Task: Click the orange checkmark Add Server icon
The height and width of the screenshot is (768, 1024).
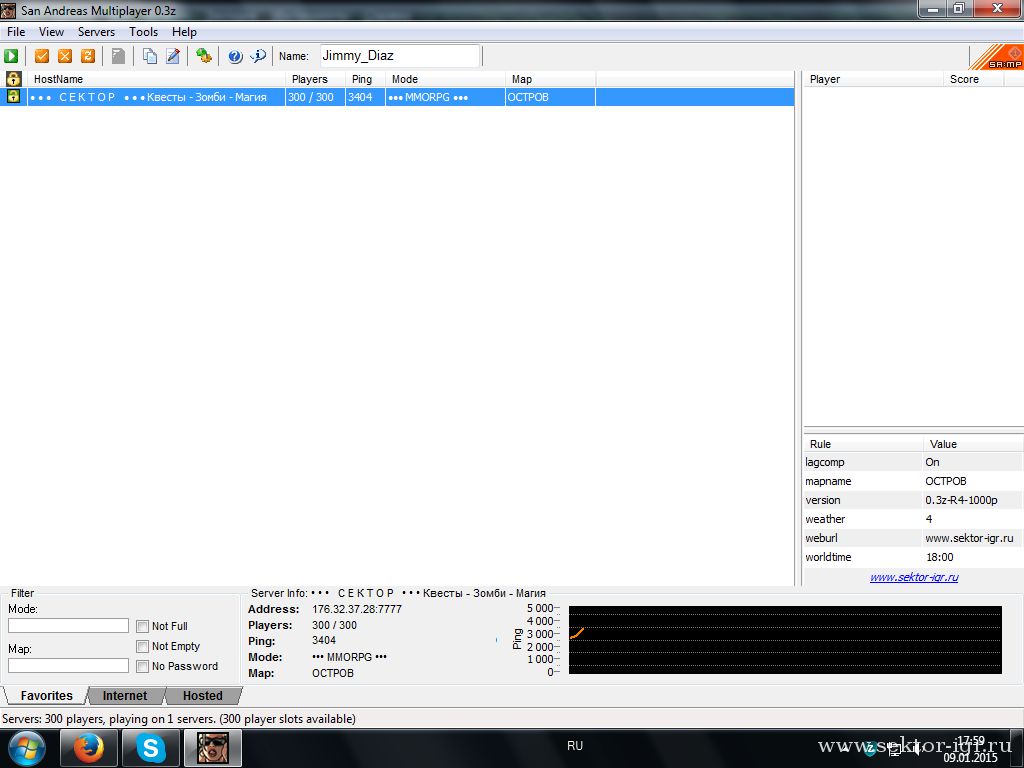Action: [x=42, y=56]
